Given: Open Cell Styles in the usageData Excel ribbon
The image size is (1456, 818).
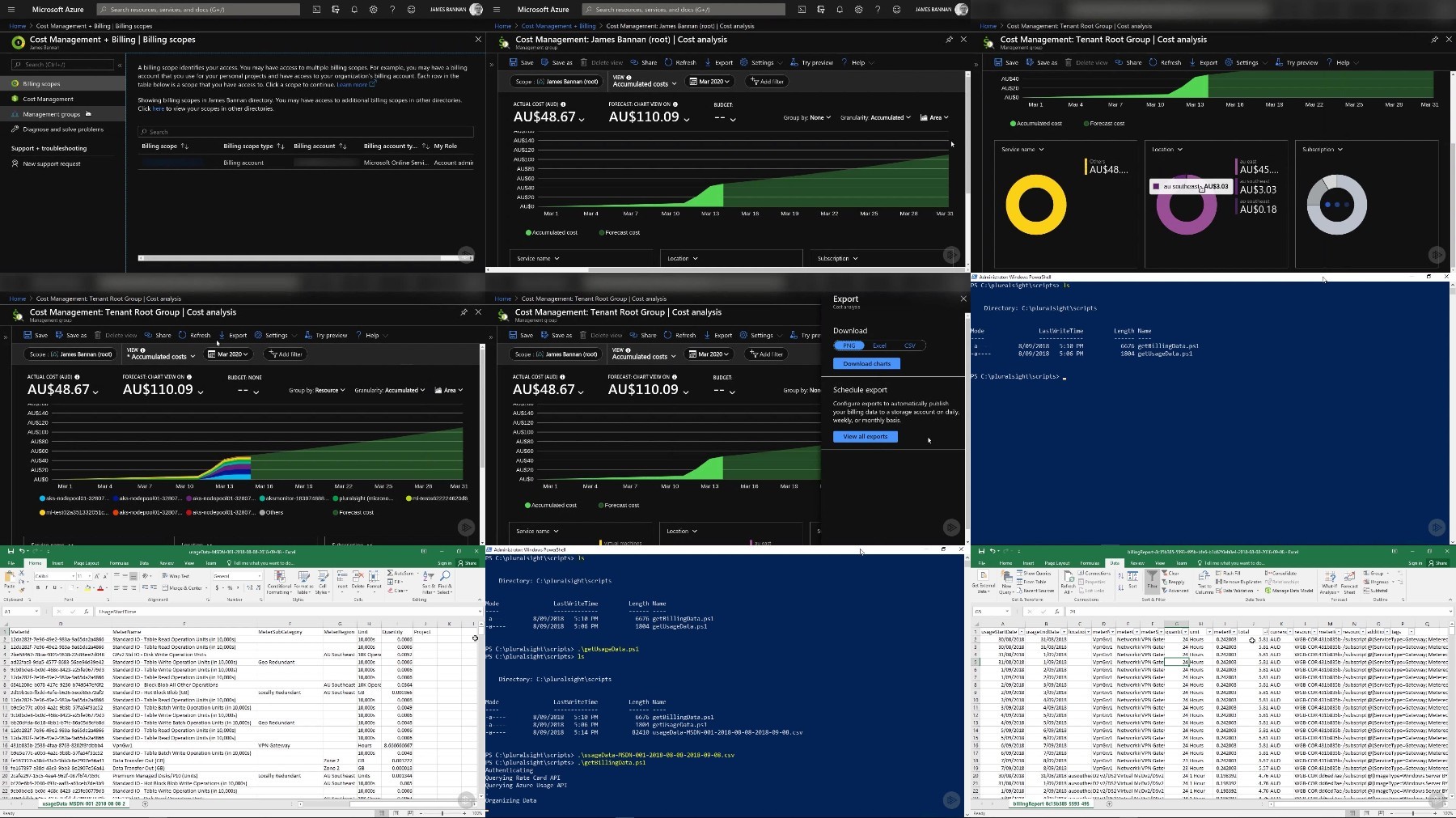Looking at the screenshot, I should [322, 582].
